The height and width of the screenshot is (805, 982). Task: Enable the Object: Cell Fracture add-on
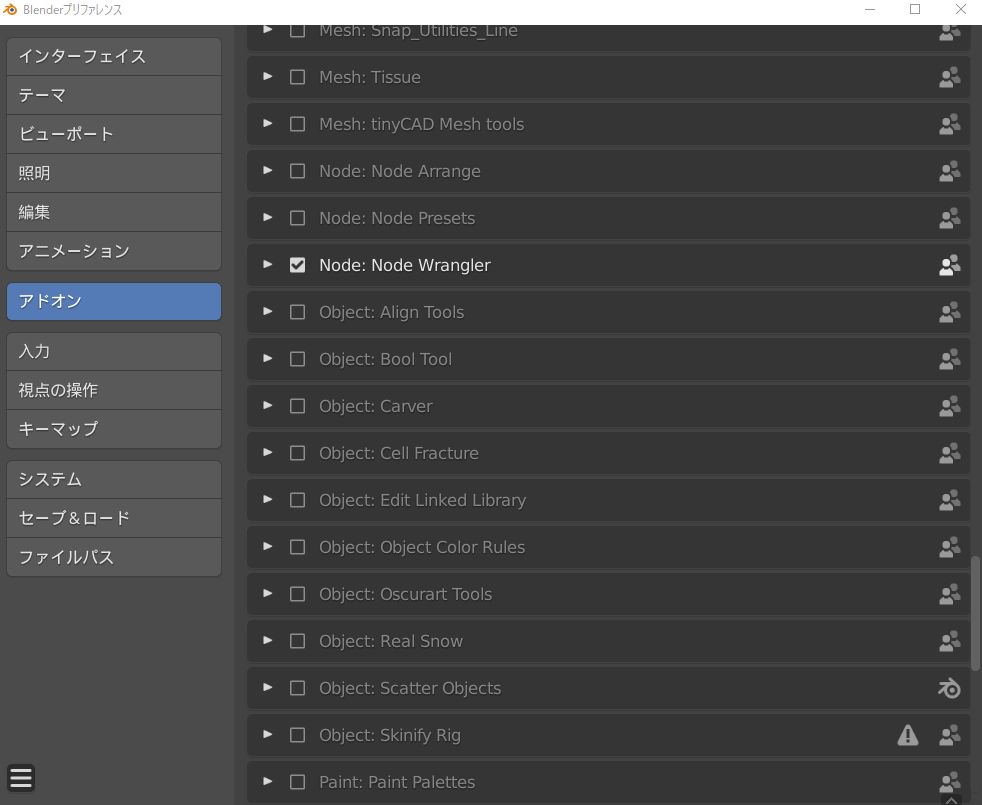pos(297,453)
